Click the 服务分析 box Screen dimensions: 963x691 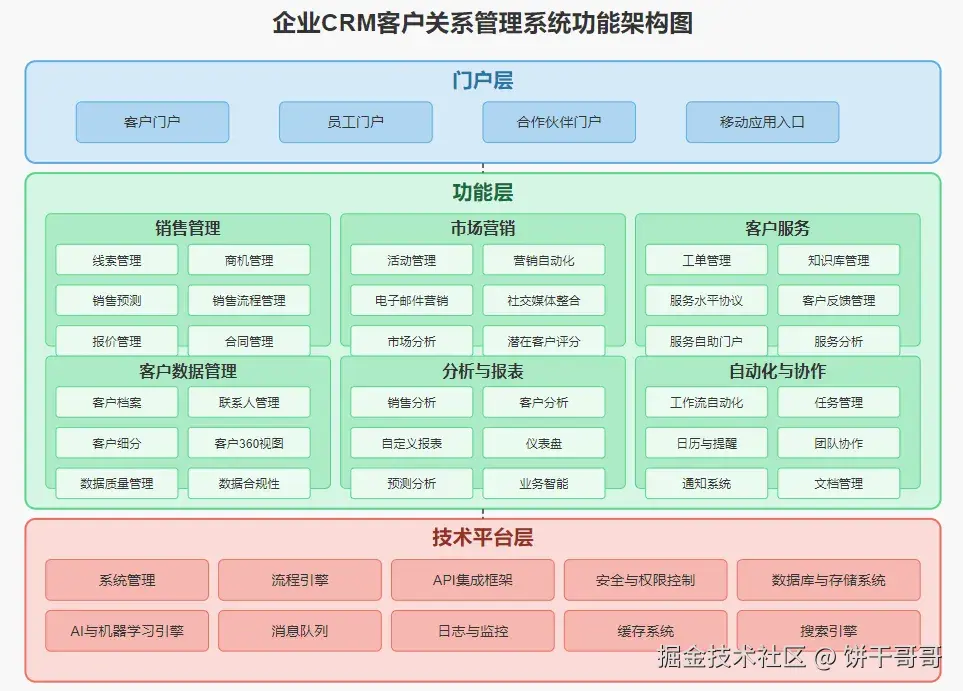tap(838, 341)
